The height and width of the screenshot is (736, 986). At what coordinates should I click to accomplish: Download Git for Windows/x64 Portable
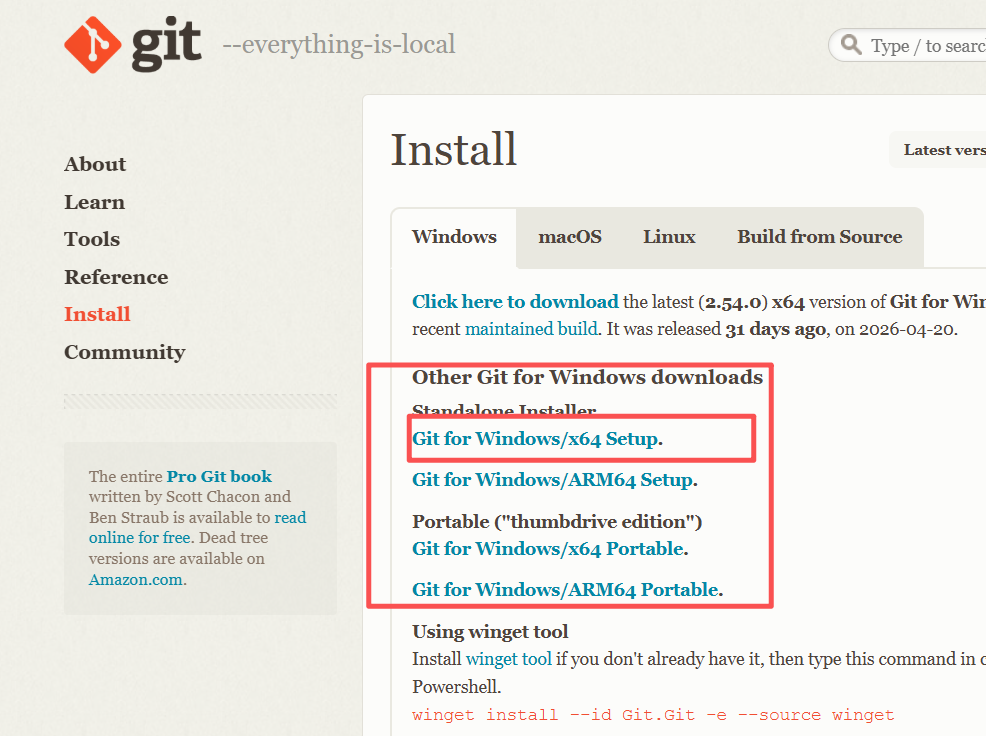550,549
